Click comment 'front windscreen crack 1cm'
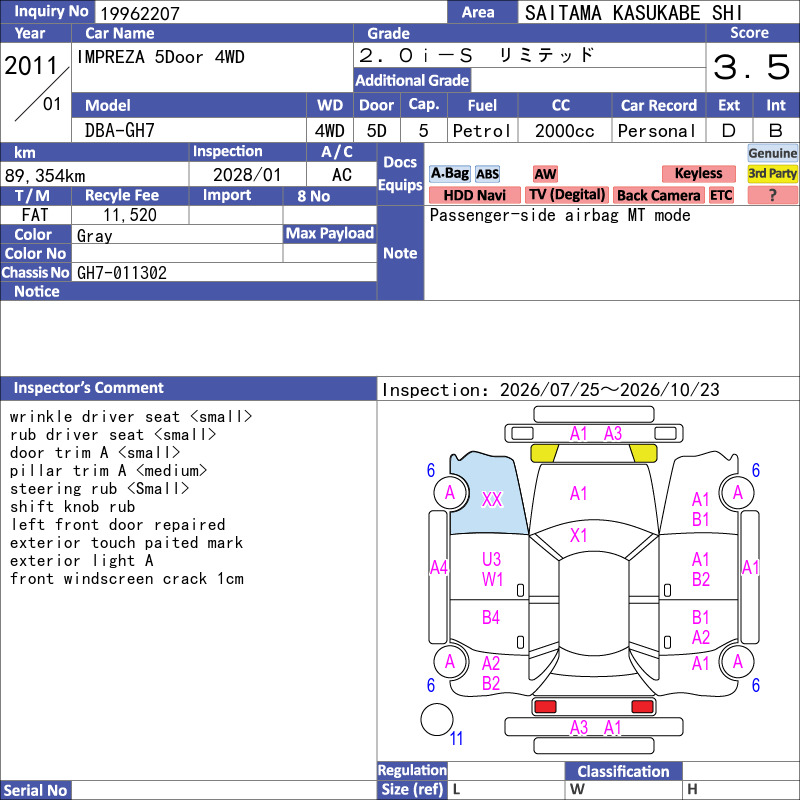 coord(127,579)
